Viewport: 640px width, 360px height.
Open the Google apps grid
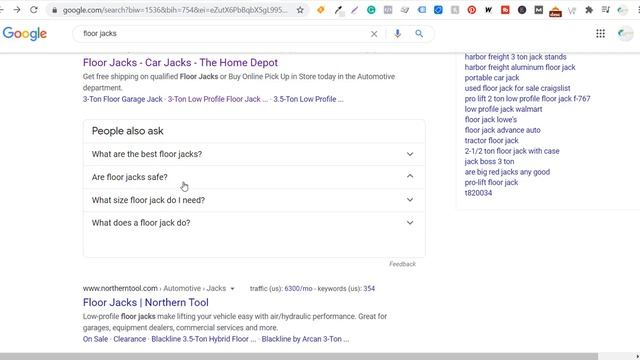[600, 34]
